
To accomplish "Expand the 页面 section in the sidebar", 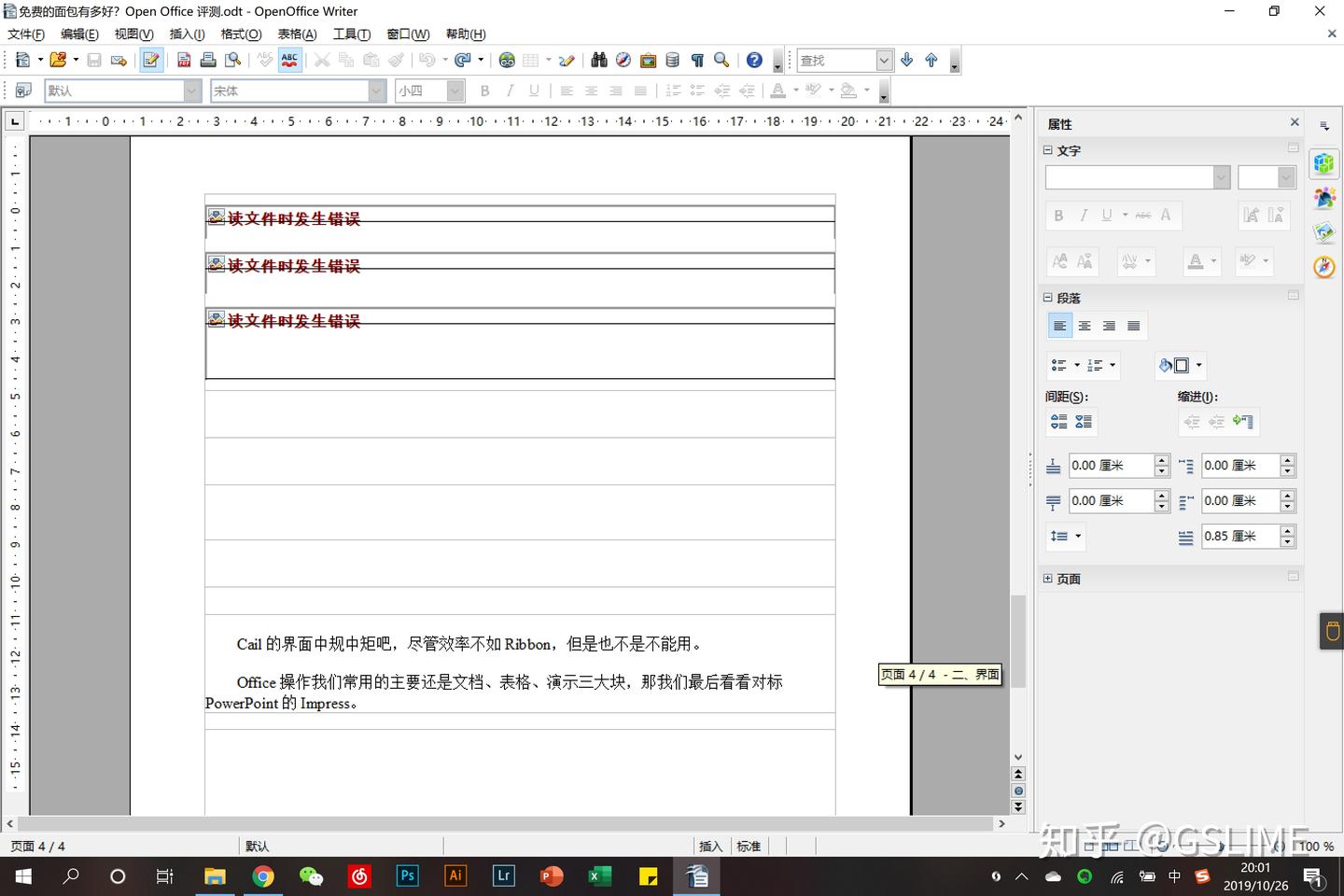I will coord(1047,579).
